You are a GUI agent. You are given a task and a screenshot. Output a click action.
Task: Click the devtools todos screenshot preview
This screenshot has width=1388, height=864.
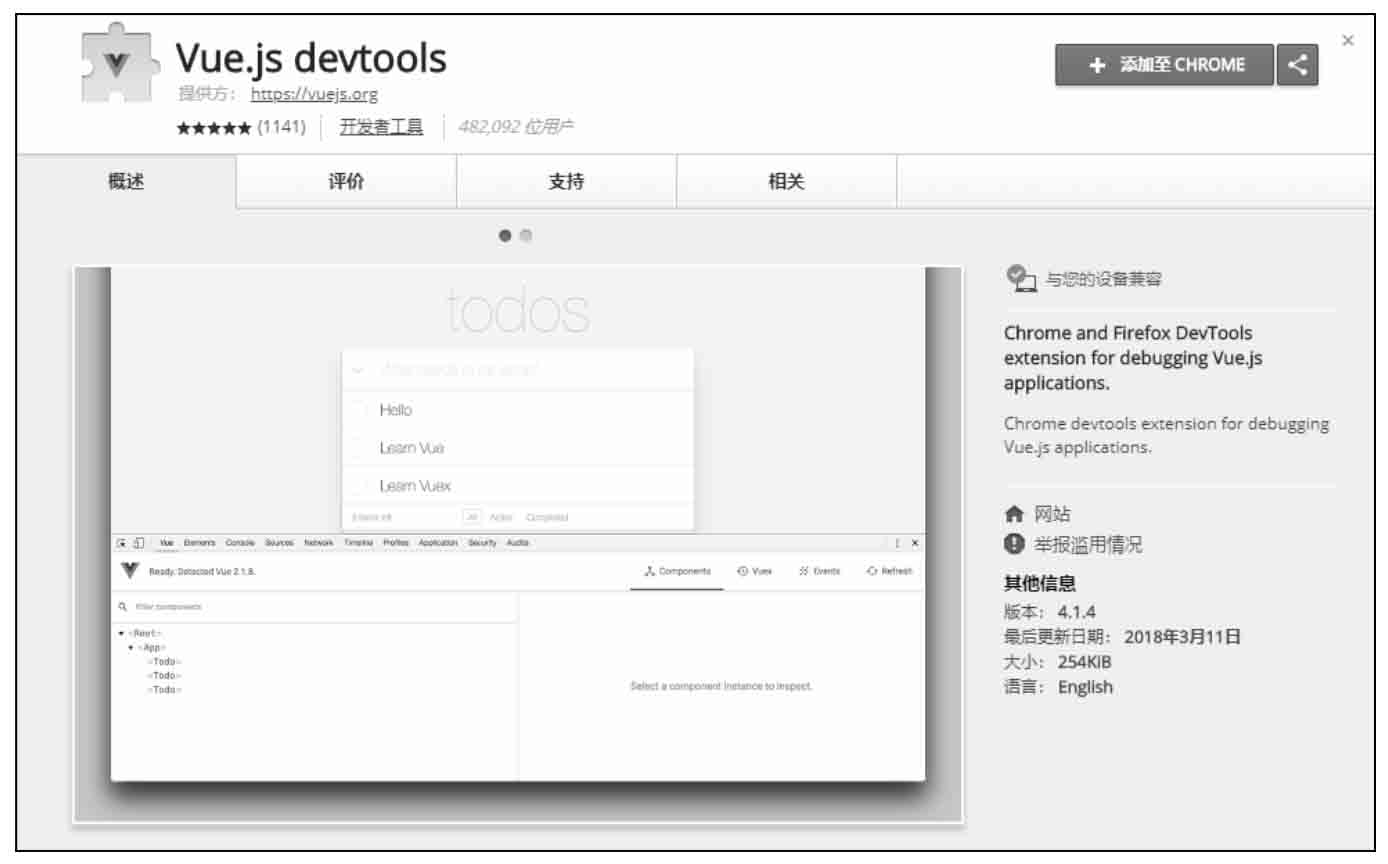click(518, 544)
